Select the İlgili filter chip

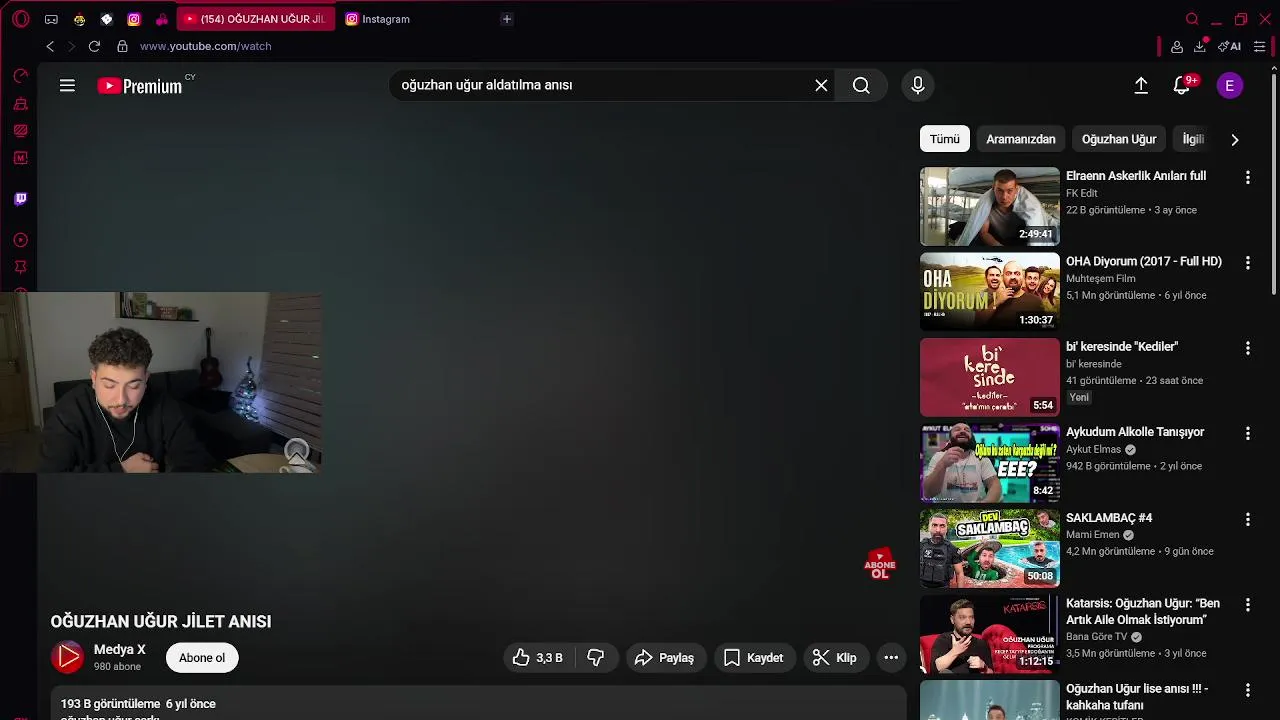point(1193,139)
